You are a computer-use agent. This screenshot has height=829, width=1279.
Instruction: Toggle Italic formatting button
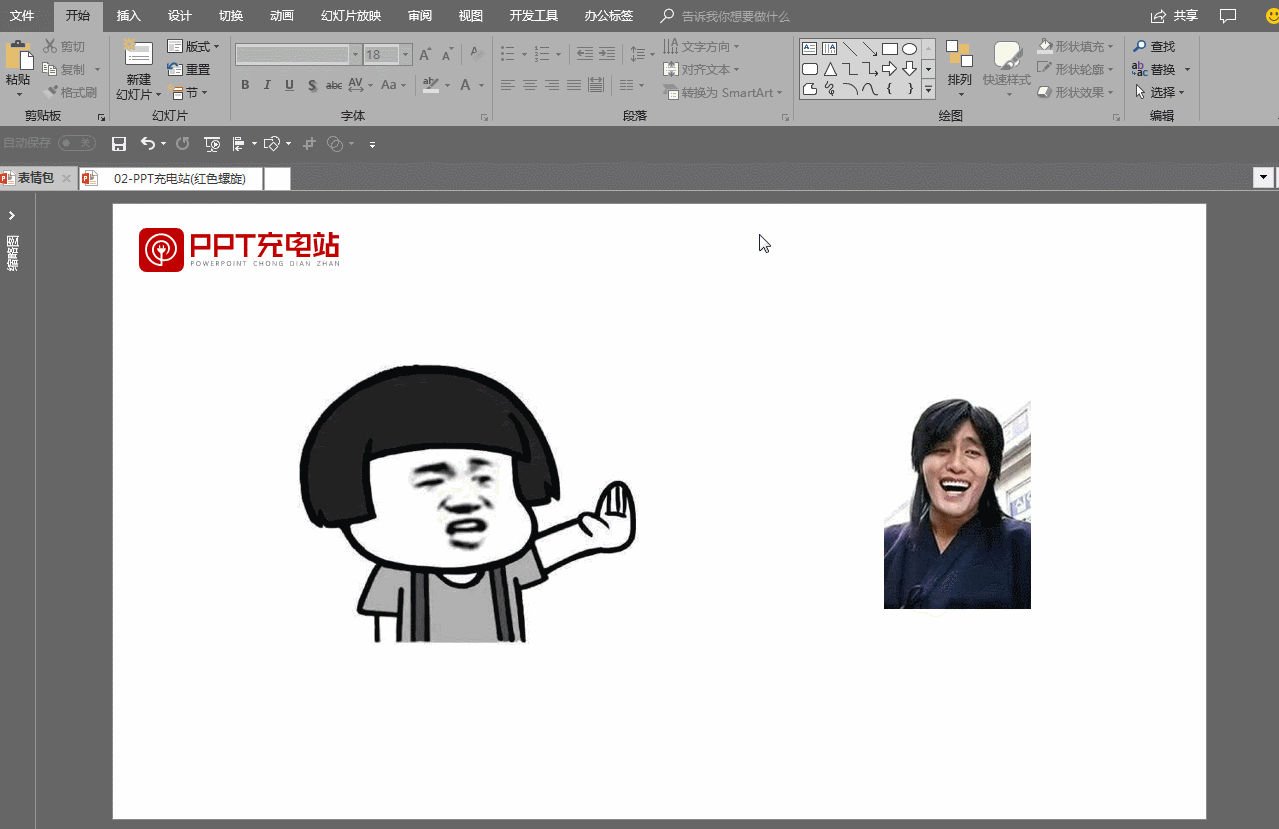267,86
